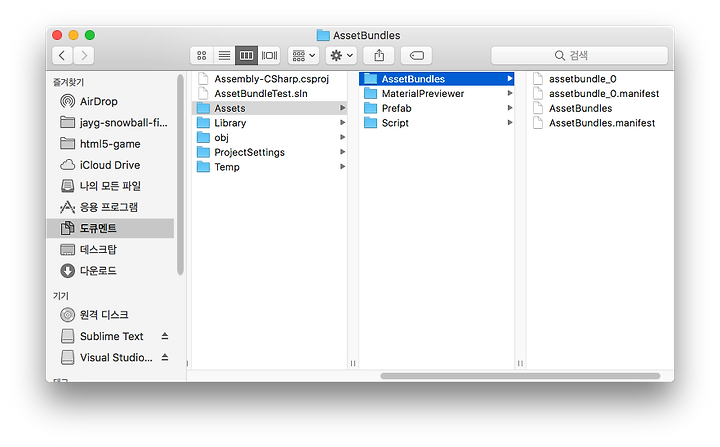Open AirDrop in the sidebar

[110, 101]
